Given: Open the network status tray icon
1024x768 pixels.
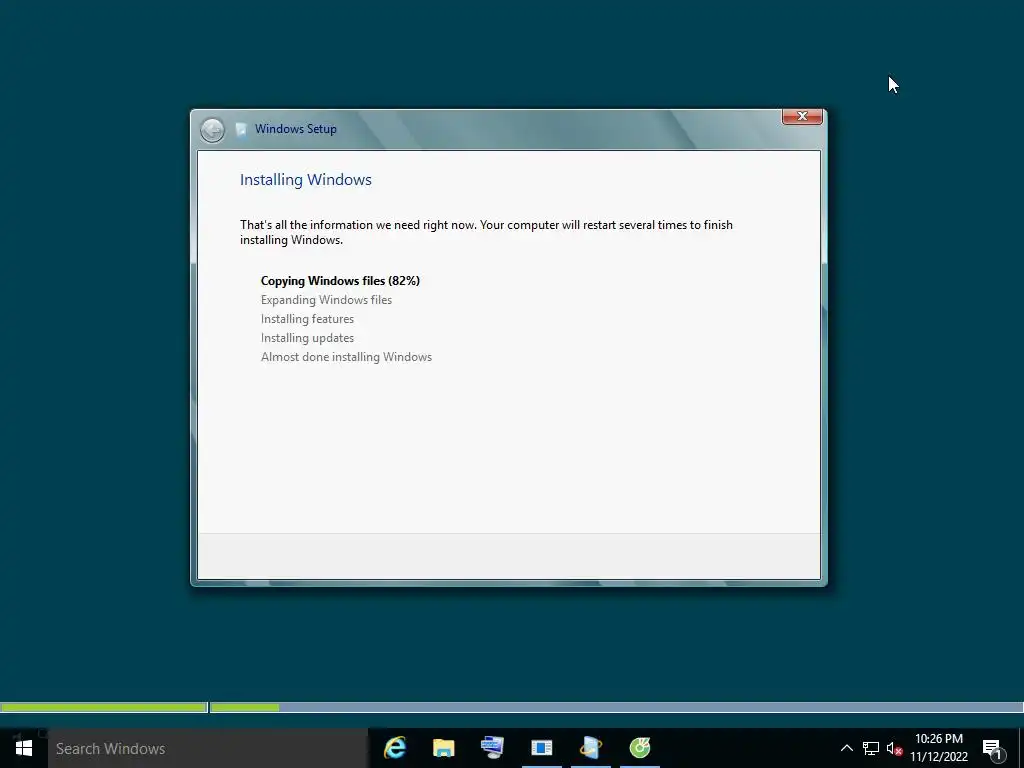Looking at the screenshot, I should [871, 748].
